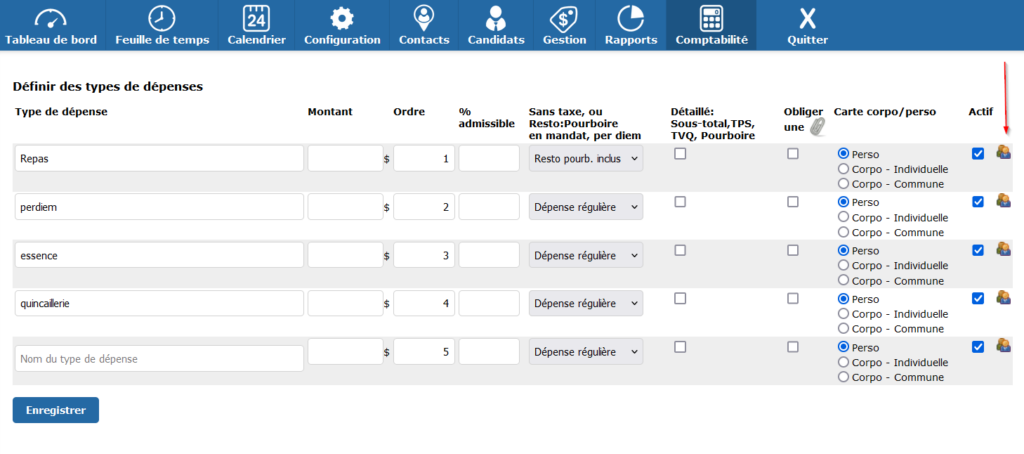Open the Tableau de bord gauge icon
The width and height of the screenshot is (1024, 454).
(49, 18)
